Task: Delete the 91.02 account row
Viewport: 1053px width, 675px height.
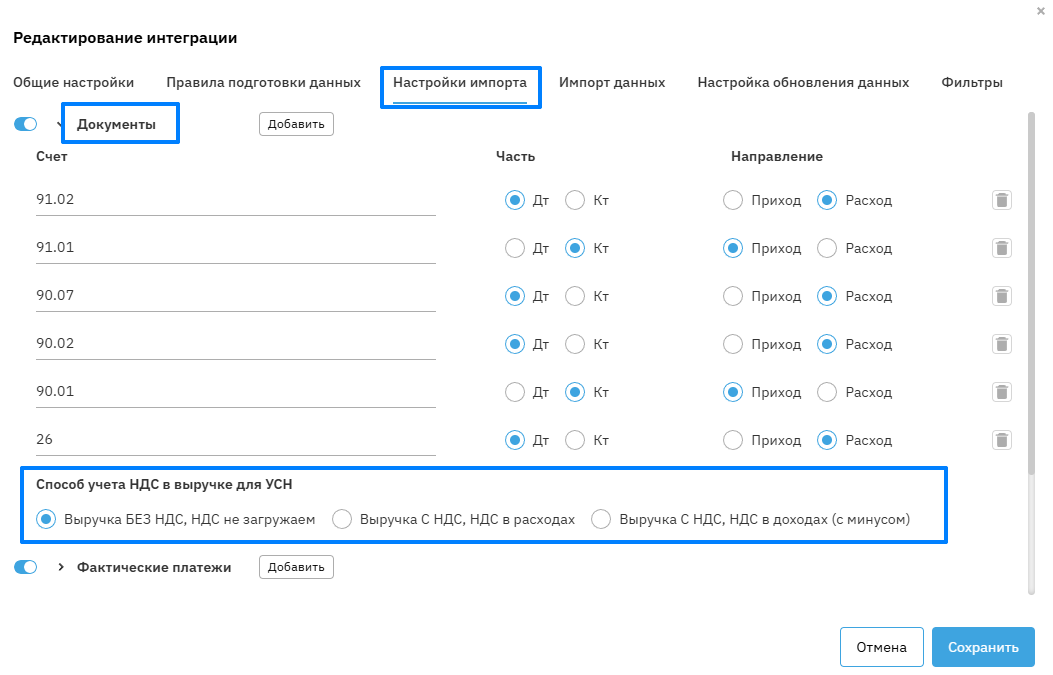Action: pyautogui.click(x=1001, y=200)
